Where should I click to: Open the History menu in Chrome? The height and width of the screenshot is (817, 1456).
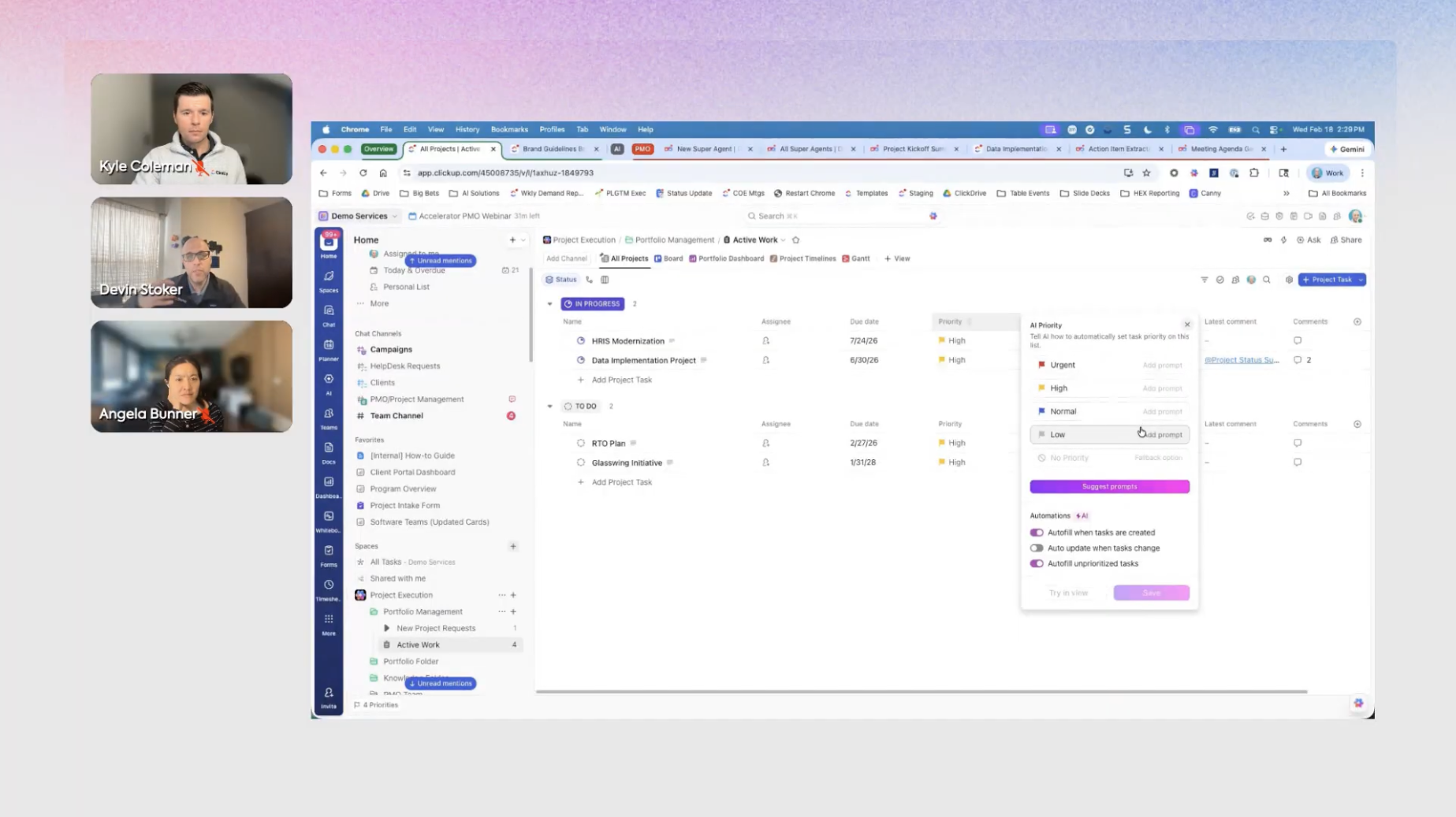467,129
